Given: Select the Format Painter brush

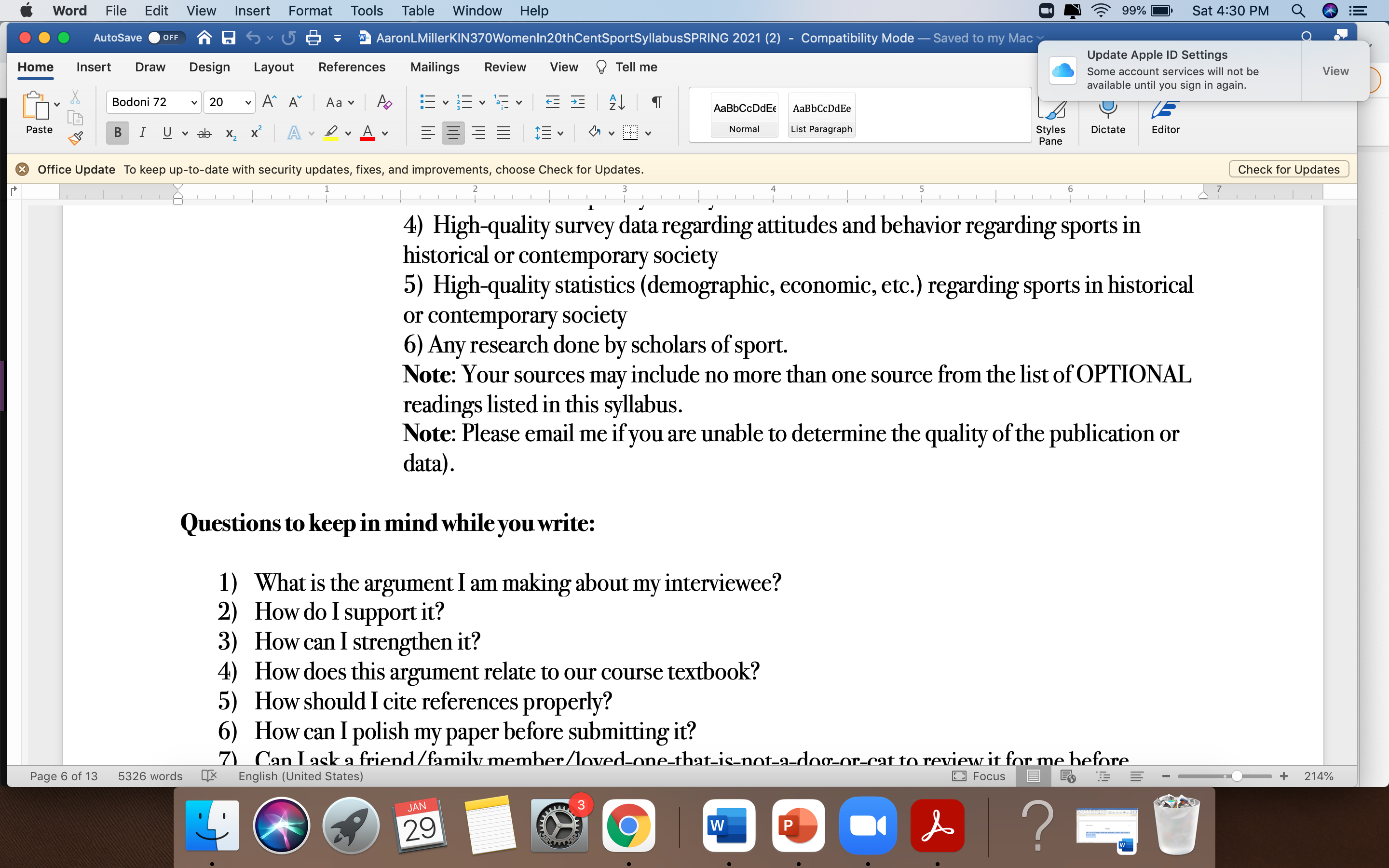Looking at the screenshot, I should coord(75,138).
